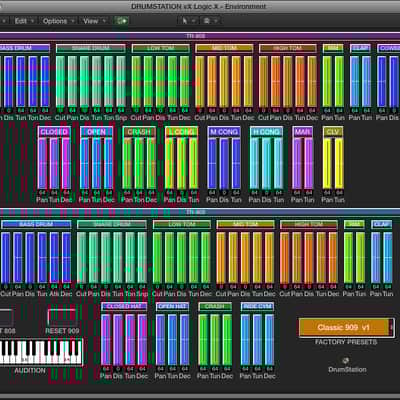Click the 808 Snare Drum Snp slider
This screenshot has height=400, width=400.
121,81
